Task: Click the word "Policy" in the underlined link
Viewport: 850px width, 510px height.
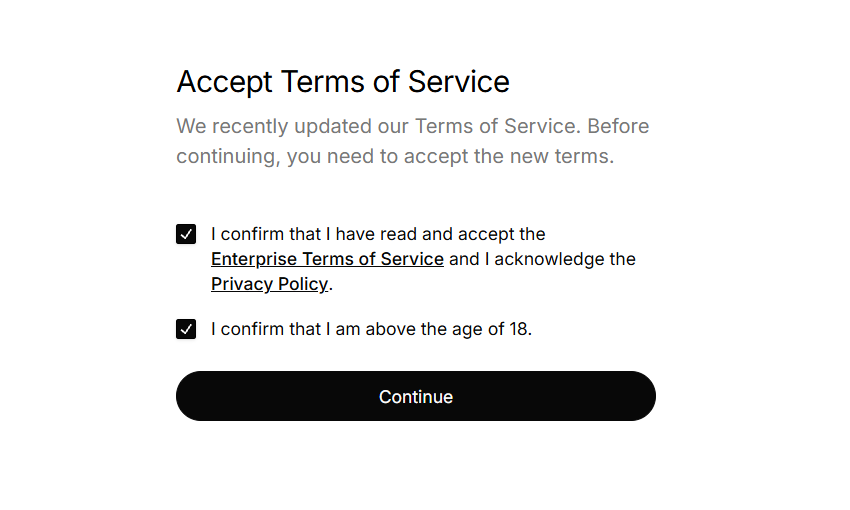Action: [303, 284]
